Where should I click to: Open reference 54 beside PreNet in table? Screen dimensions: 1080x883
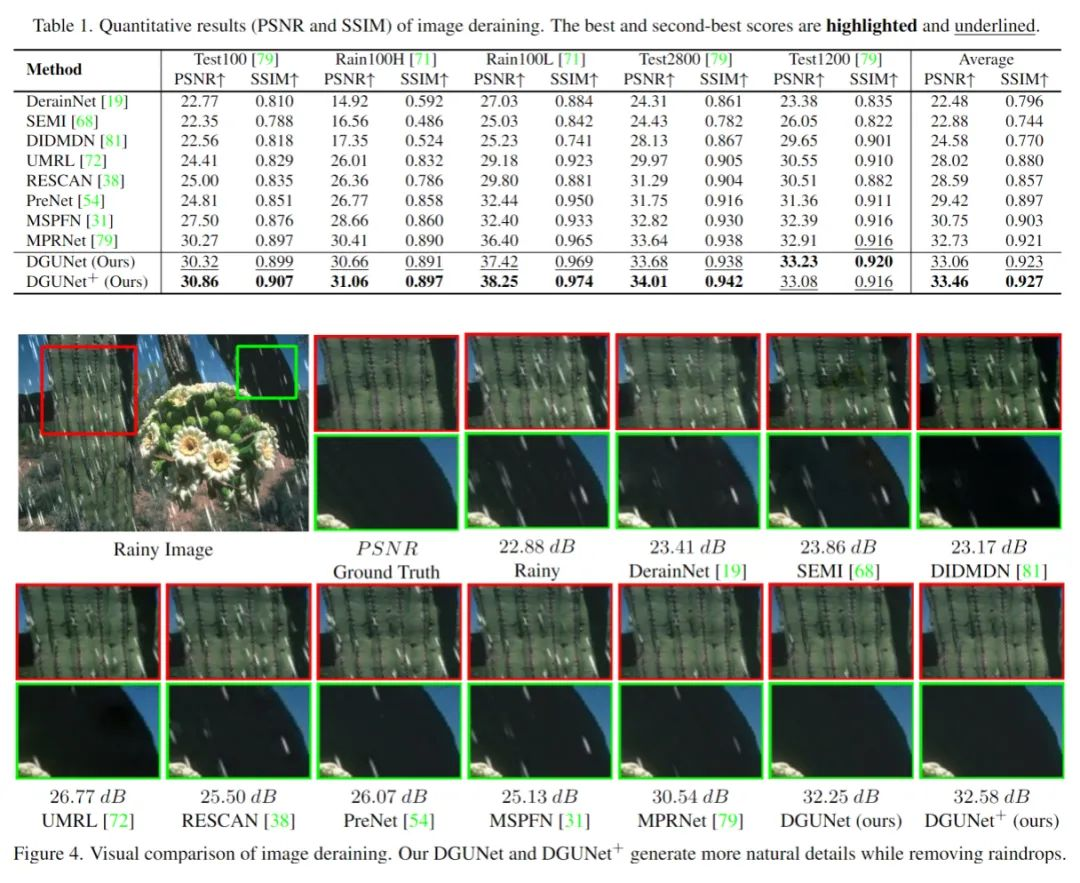[x=91, y=201]
